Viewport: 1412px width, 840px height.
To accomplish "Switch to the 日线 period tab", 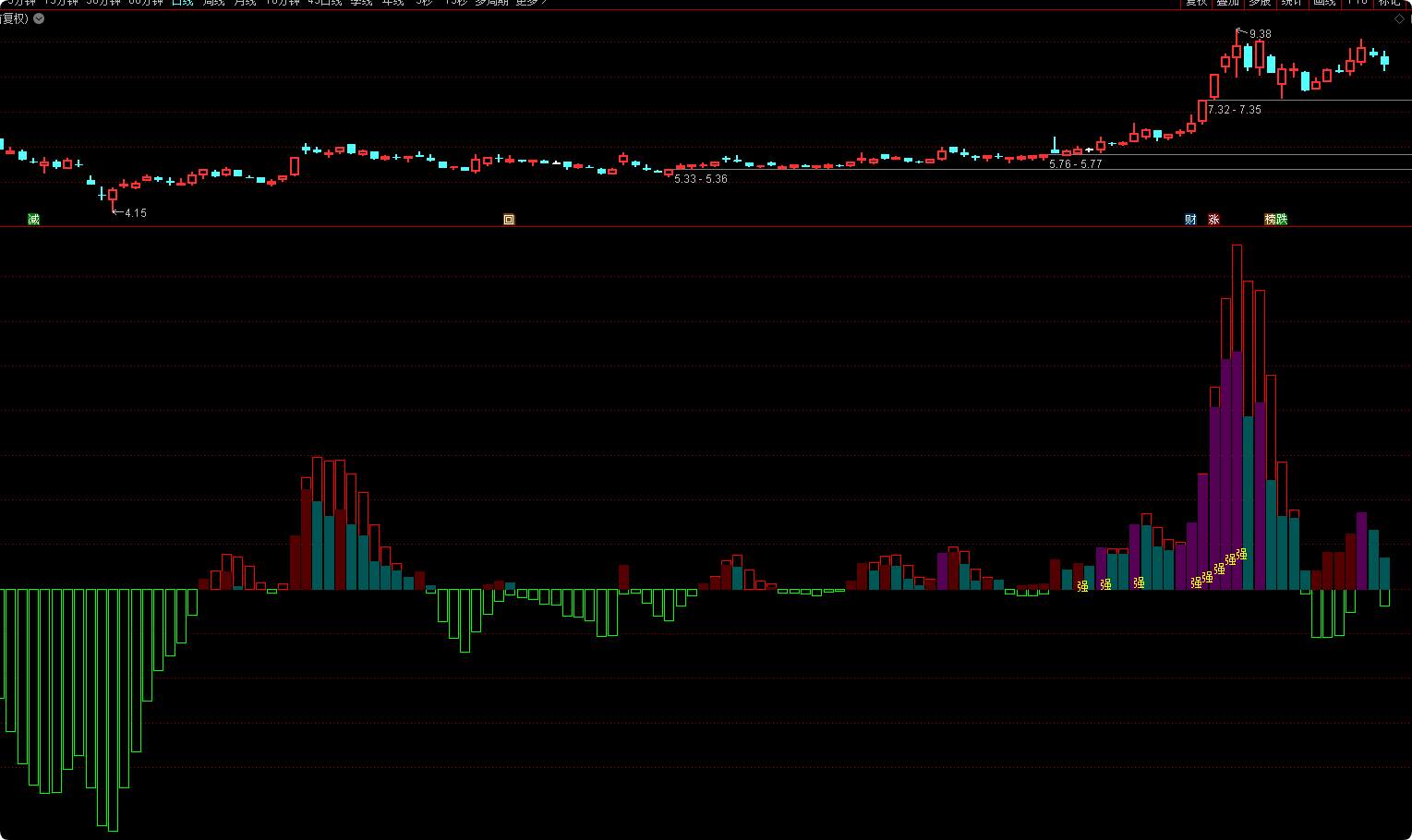I will click(183, 3).
